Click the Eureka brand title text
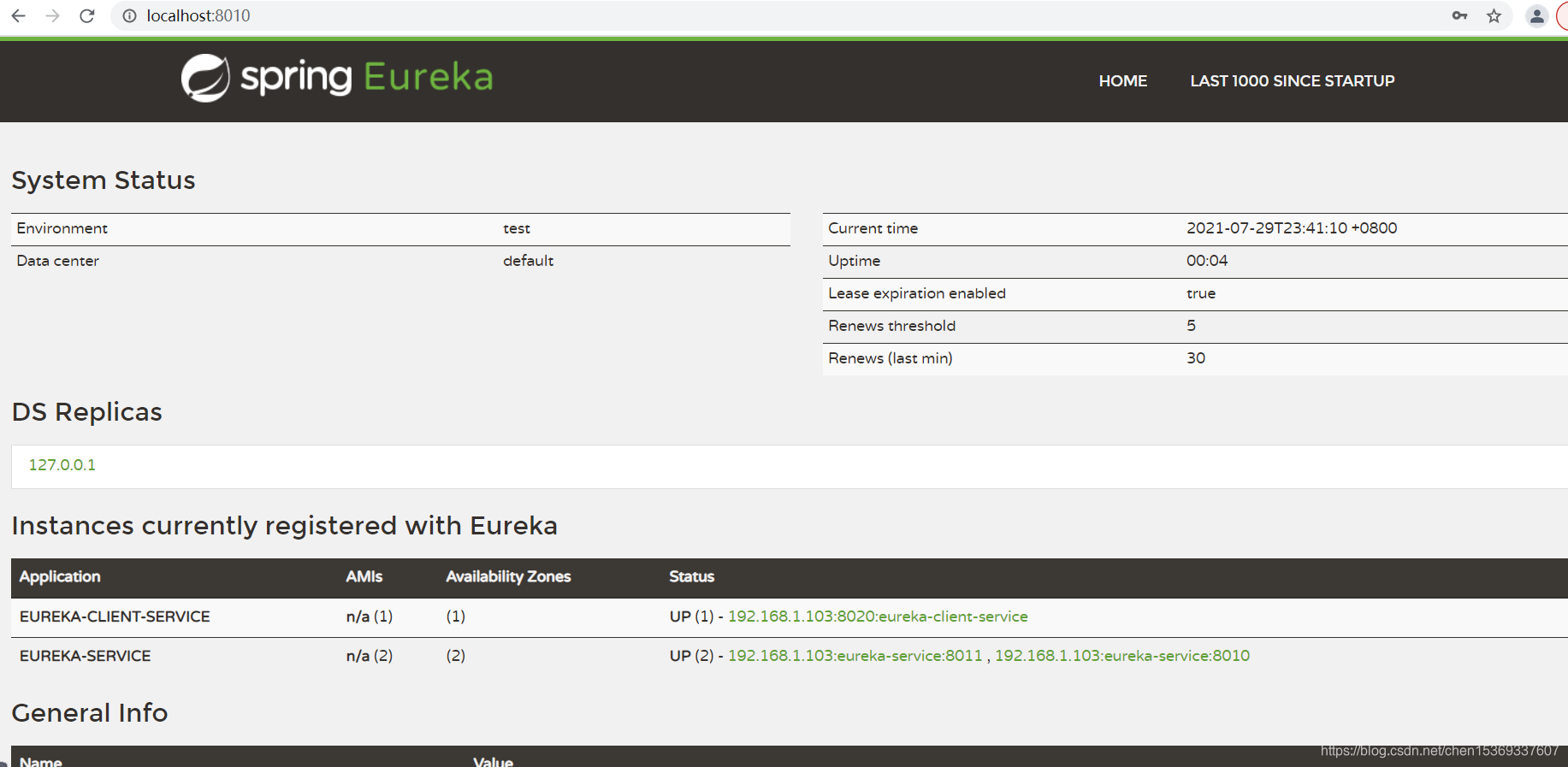The height and width of the screenshot is (767, 1568). pos(428,77)
